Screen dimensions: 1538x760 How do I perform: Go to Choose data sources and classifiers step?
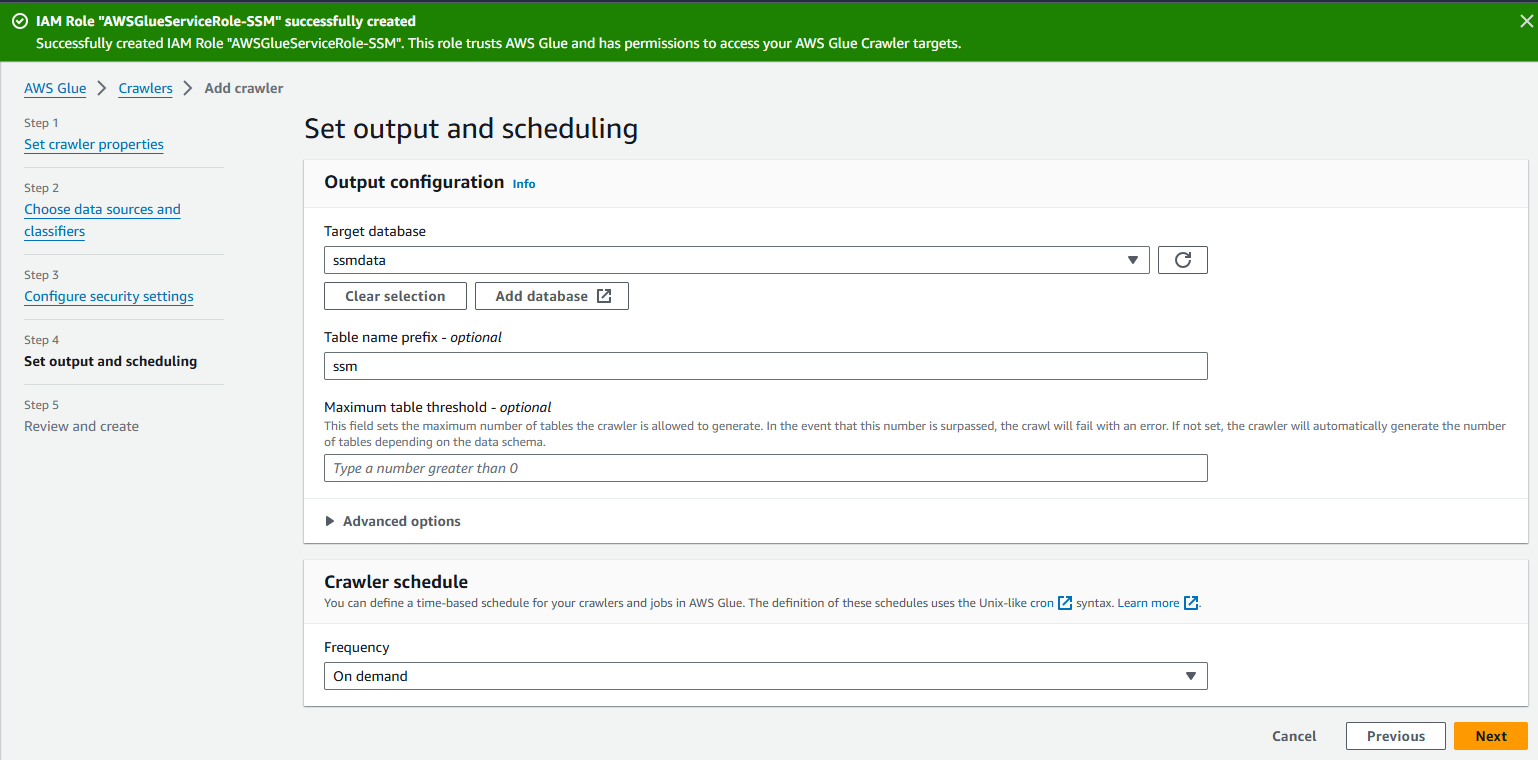(x=102, y=220)
